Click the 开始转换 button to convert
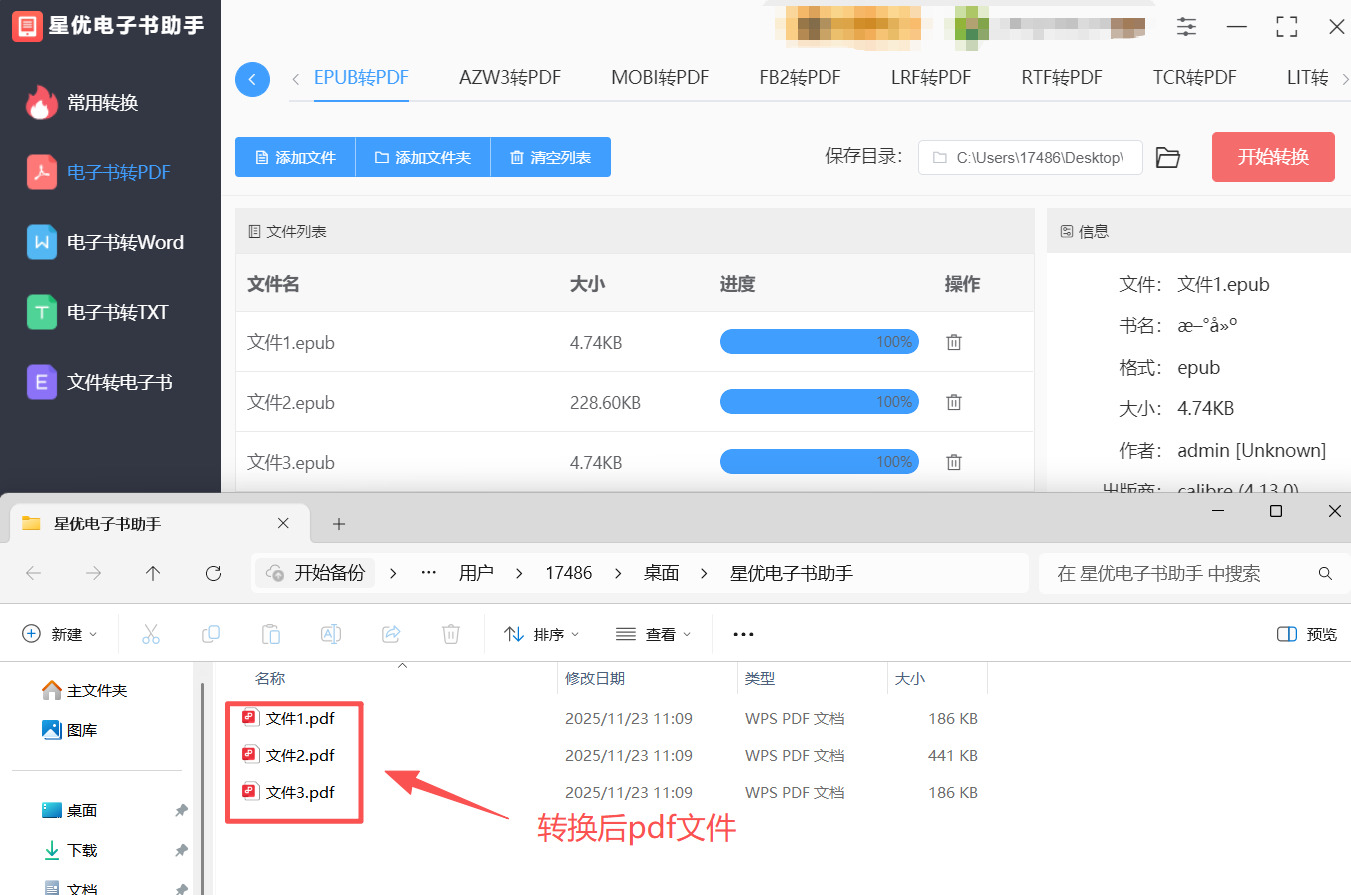1351x895 pixels. (x=1273, y=156)
